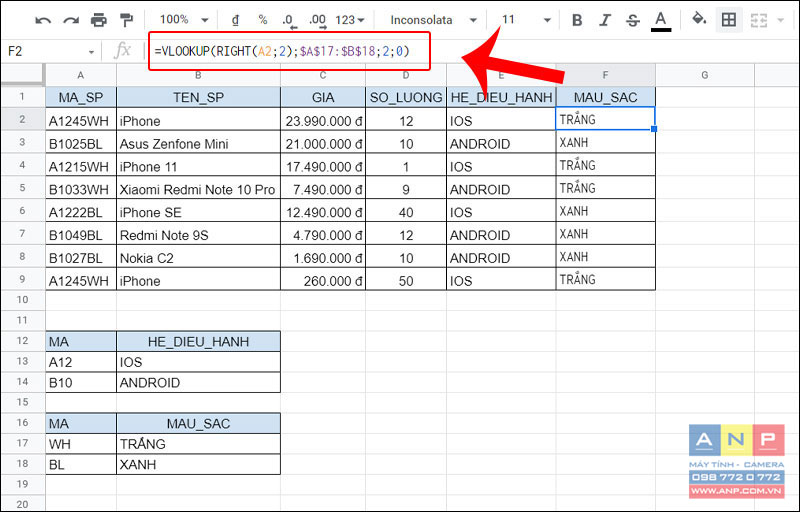Image resolution: width=800 pixels, height=512 pixels.
Task: Toggle strikethrough formatting
Action: [633, 20]
